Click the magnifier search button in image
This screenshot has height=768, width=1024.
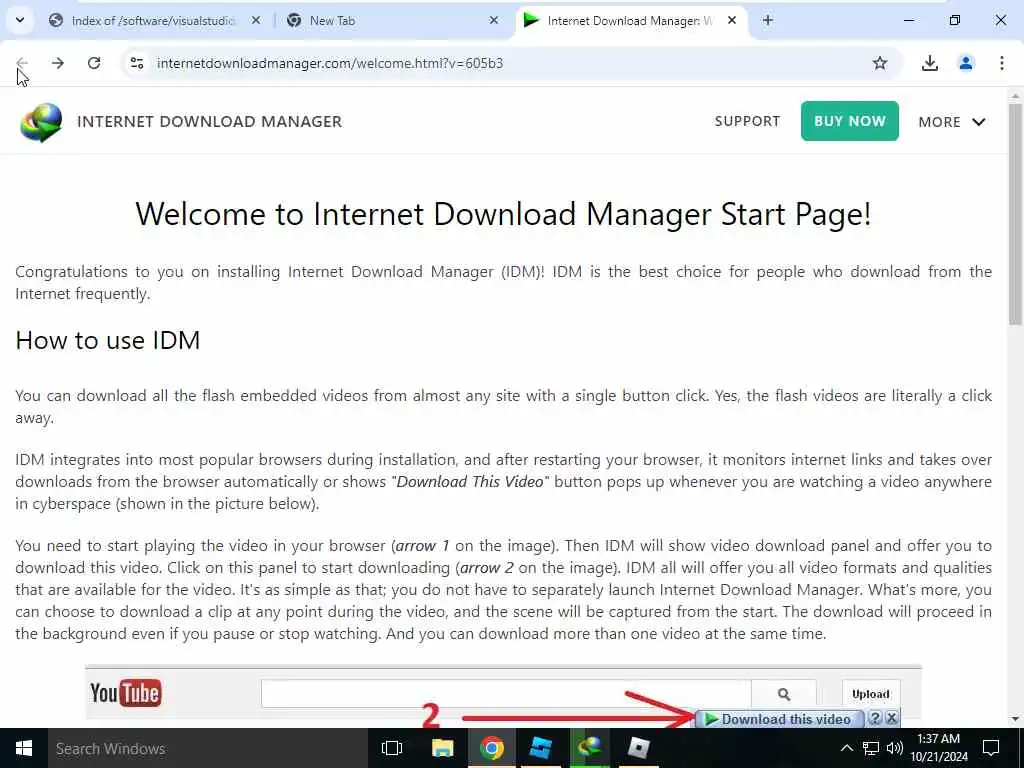[784, 694]
